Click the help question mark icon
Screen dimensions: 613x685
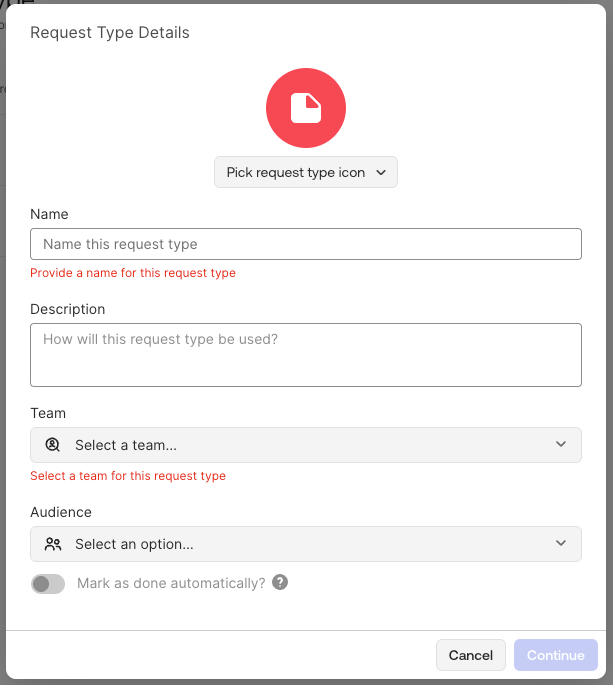(280, 582)
